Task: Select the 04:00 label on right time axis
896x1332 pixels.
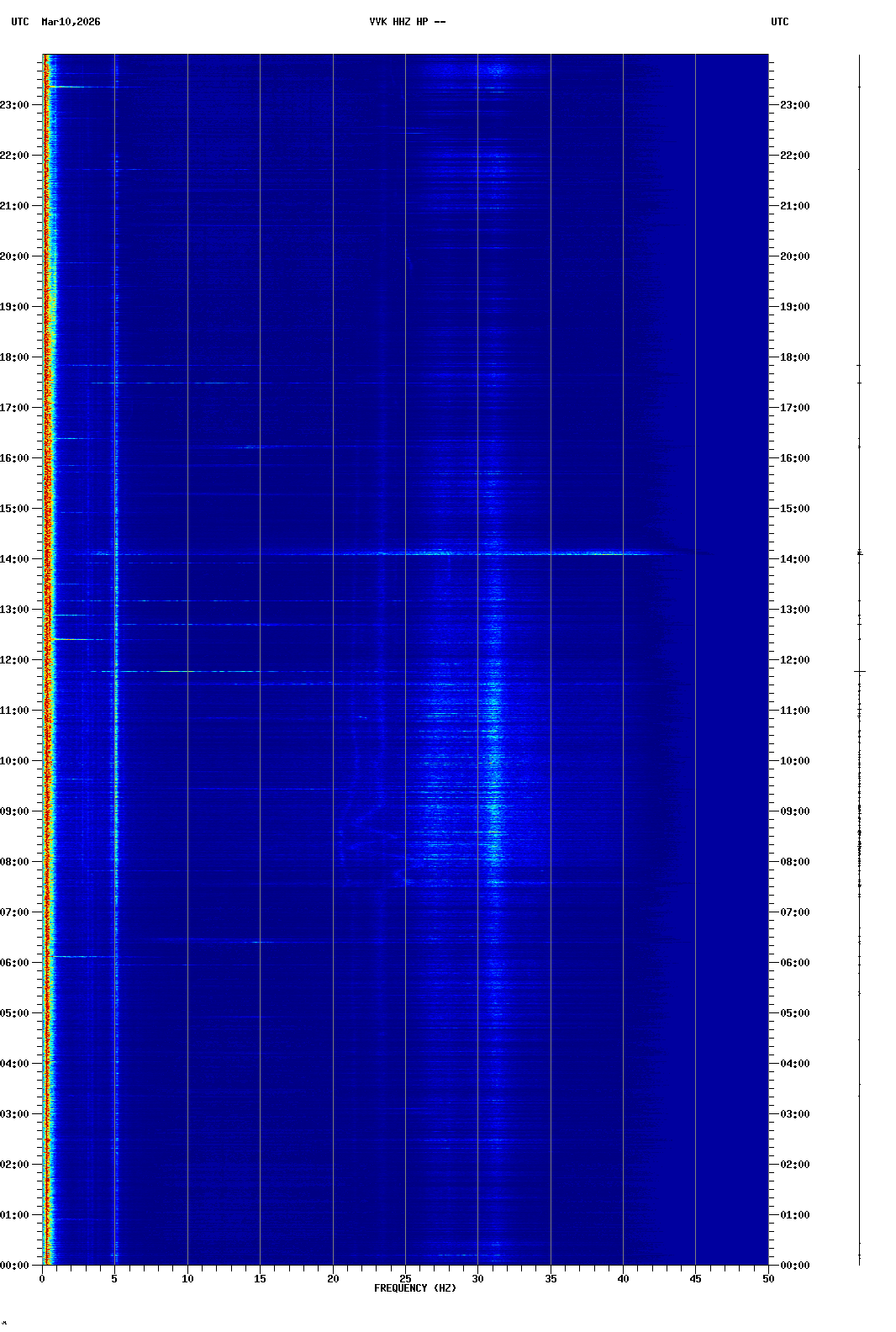Action: pos(794,1064)
